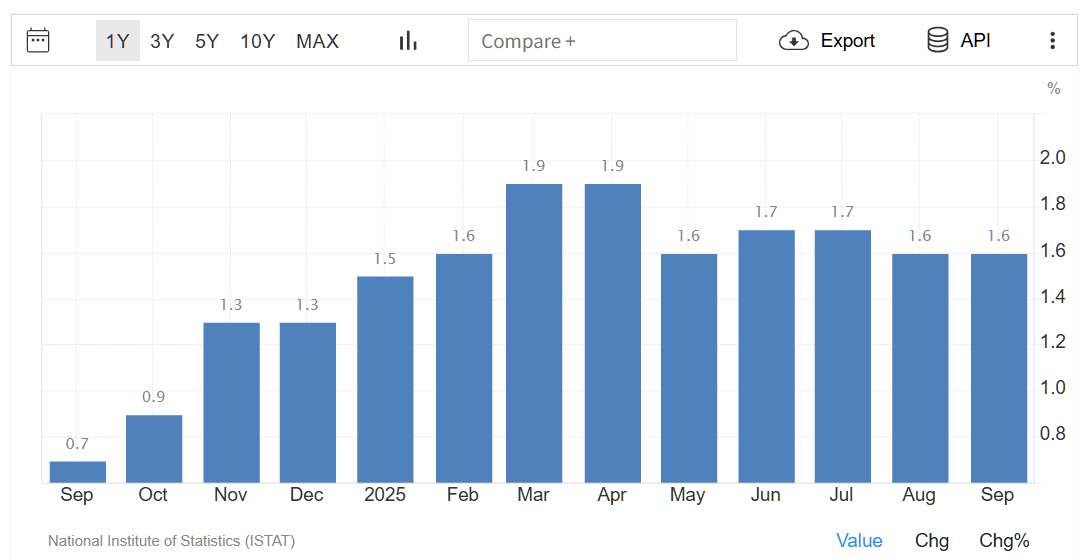Select the 10Y time range

tap(257, 41)
